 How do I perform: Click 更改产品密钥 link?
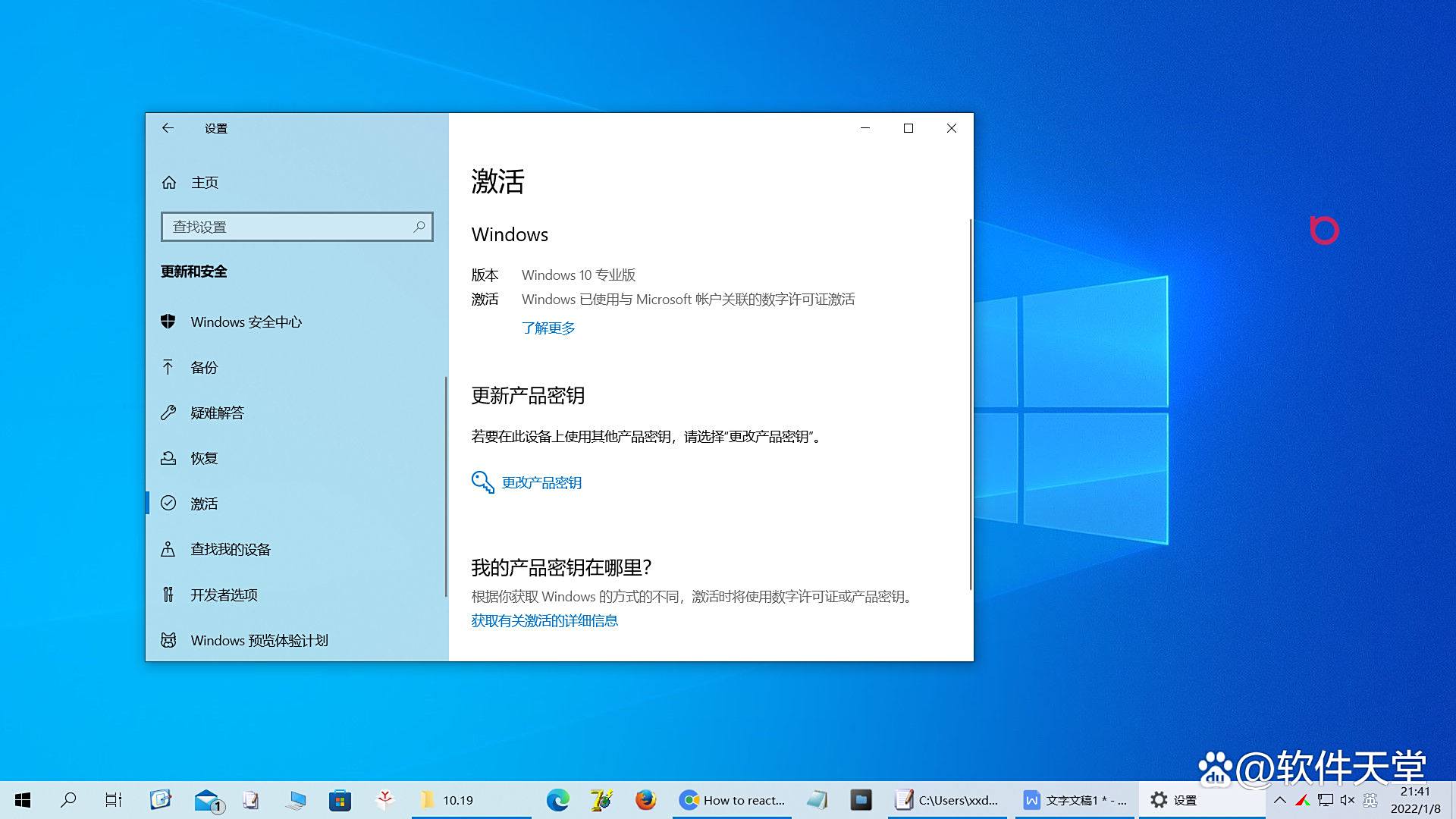click(541, 482)
